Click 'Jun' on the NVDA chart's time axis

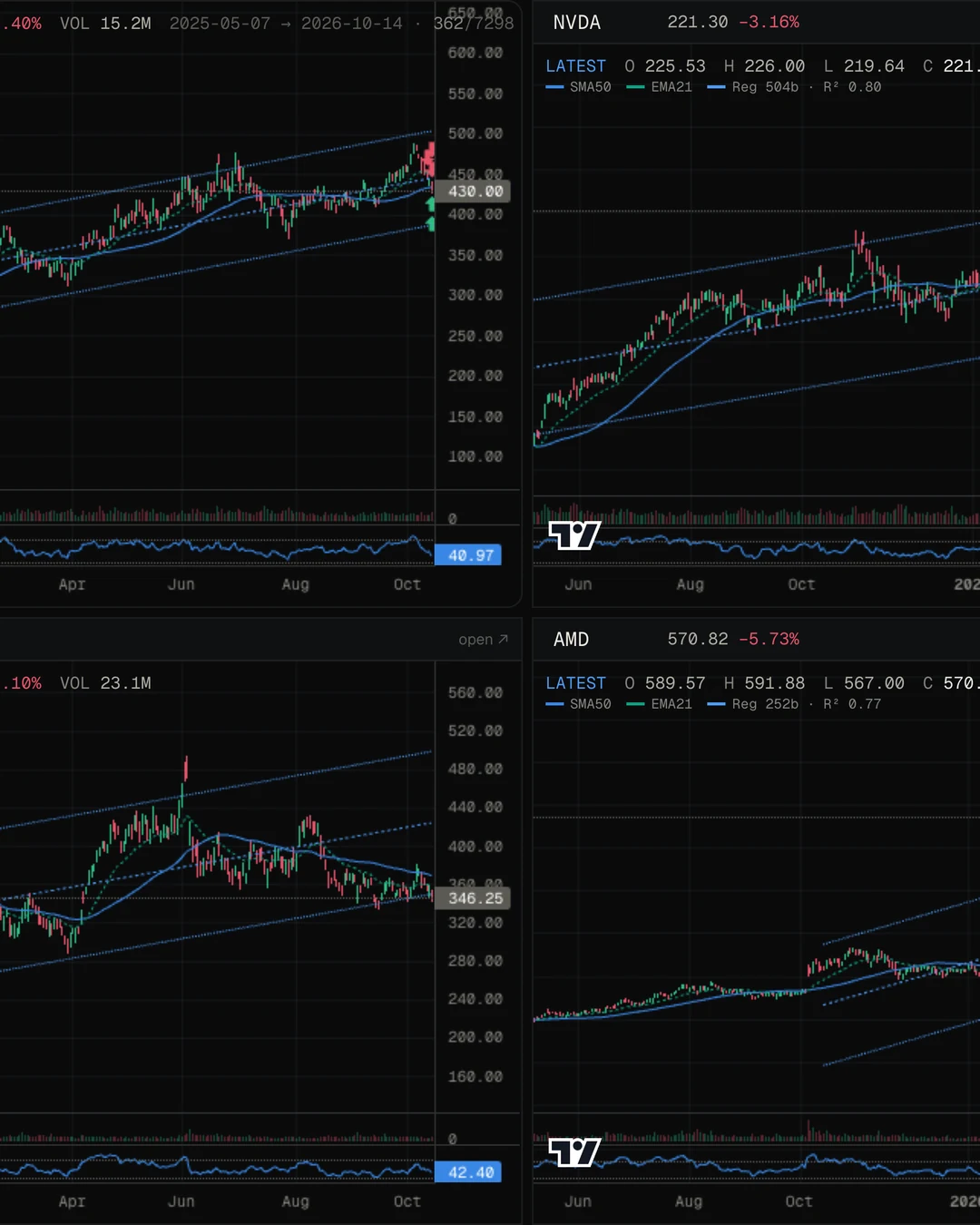click(x=578, y=584)
